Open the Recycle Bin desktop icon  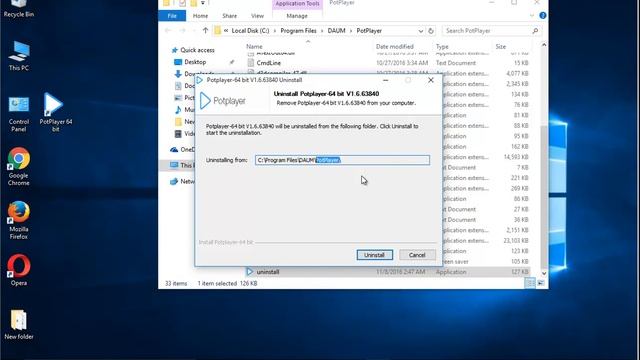coord(19,9)
